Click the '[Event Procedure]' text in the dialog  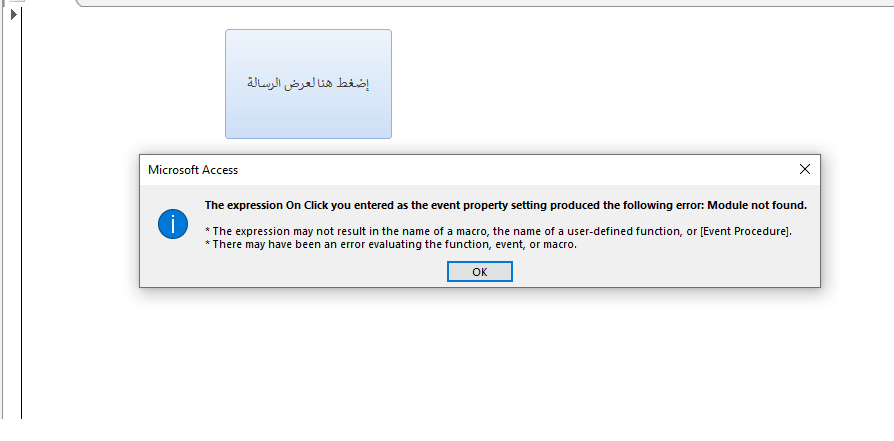tap(746, 232)
